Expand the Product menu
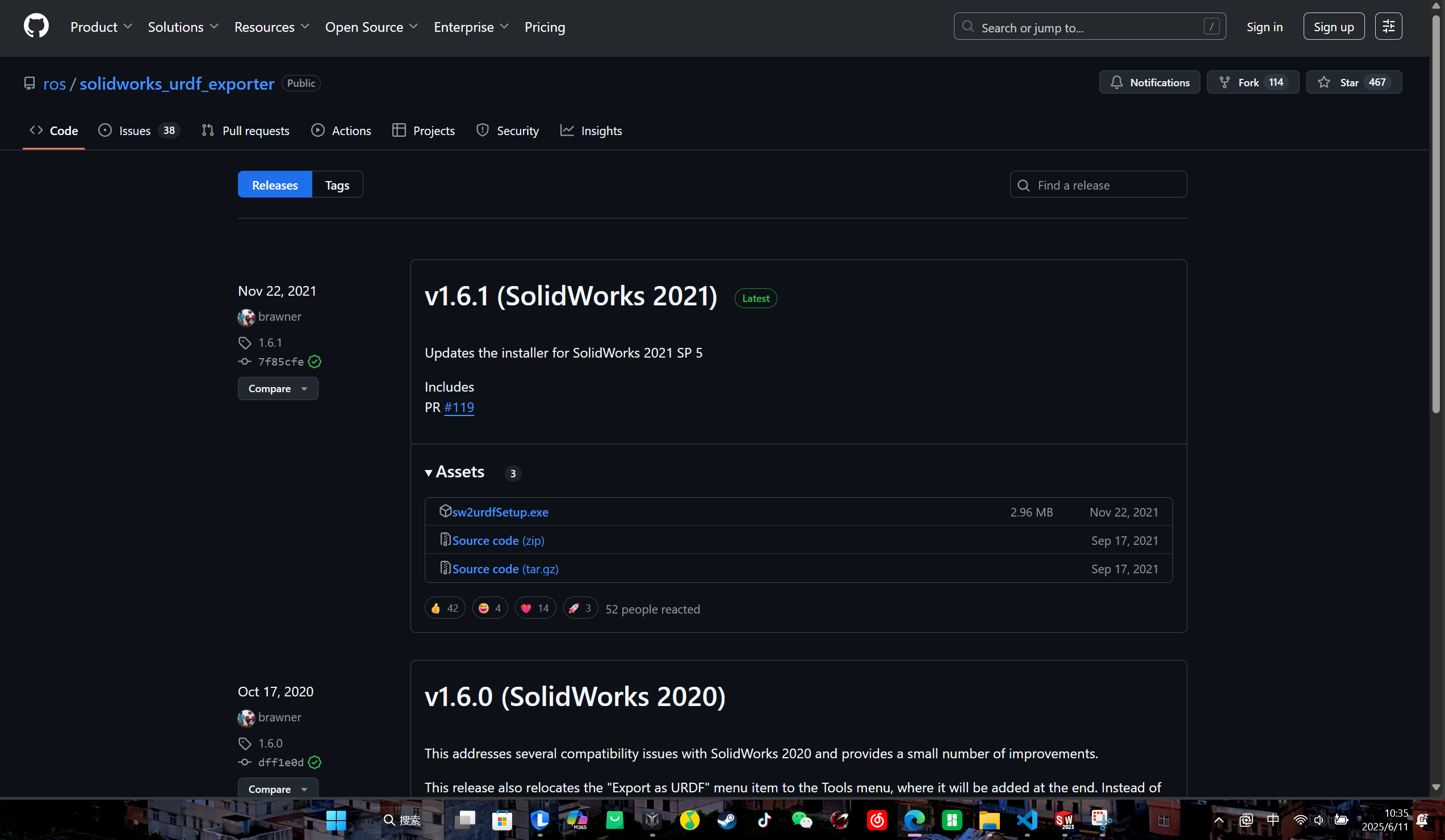 click(101, 27)
